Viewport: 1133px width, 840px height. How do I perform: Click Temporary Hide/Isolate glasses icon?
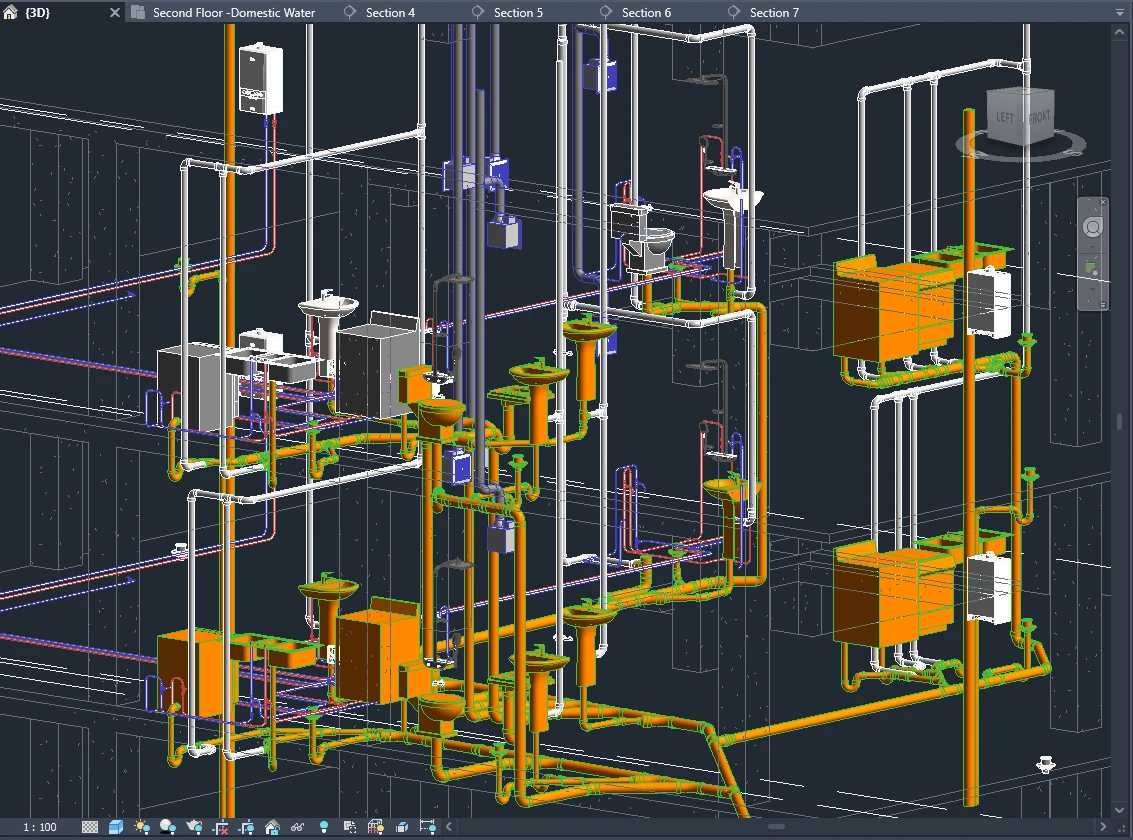(x=297, y=827)
